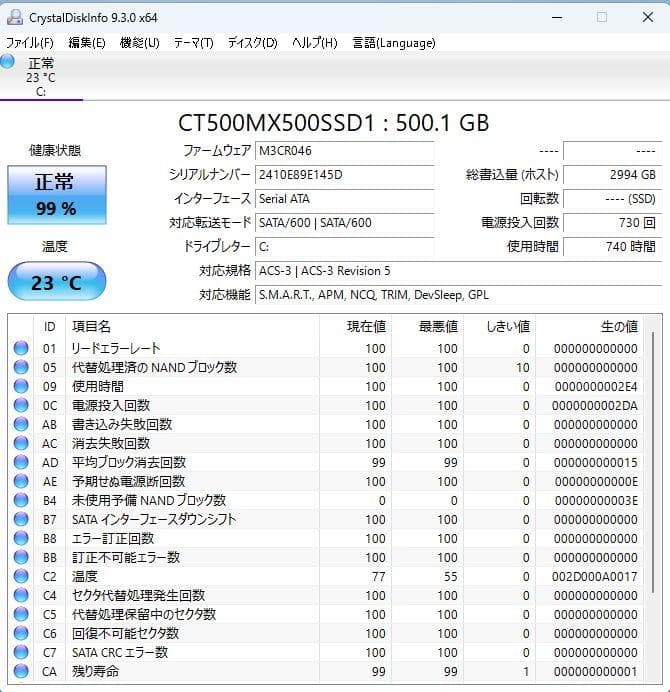Screen dimensions: 670x692
Task: Click the status orb for row 05 代替処理済
Action: 21,367
